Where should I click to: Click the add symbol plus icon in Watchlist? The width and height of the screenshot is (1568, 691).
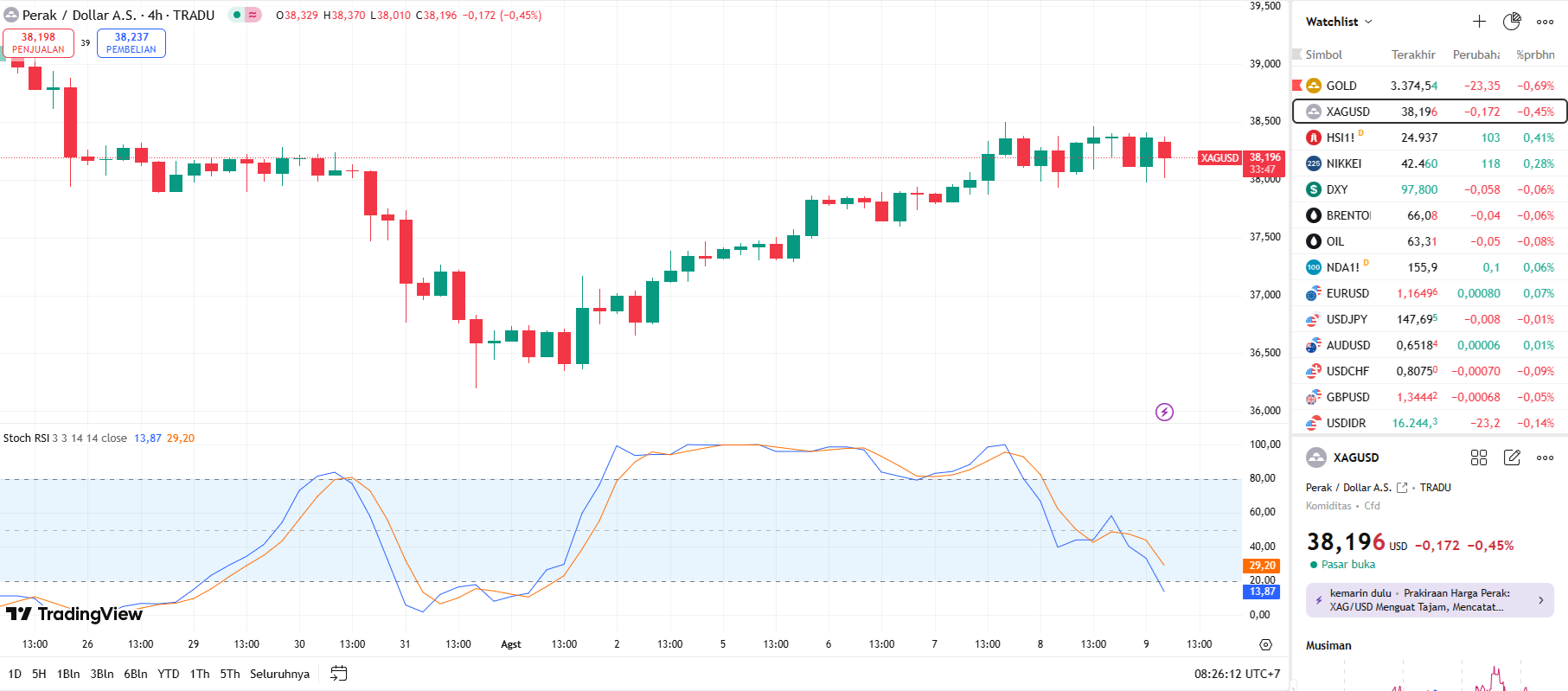(1479, 22)
